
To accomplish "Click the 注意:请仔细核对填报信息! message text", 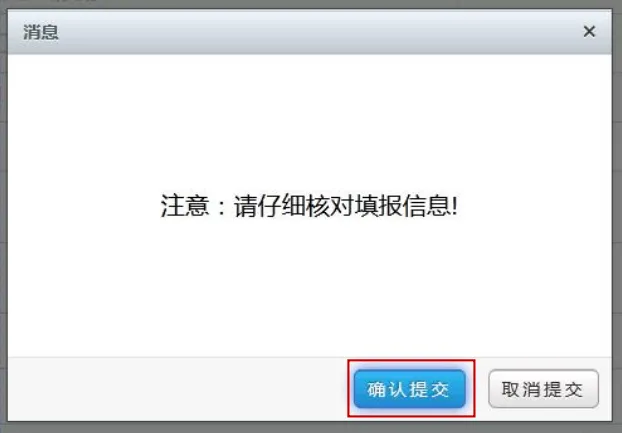I will point(309,206).
